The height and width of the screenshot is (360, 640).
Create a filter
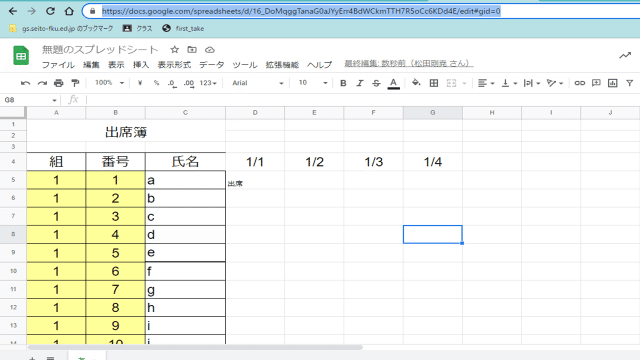pos(630,83)
